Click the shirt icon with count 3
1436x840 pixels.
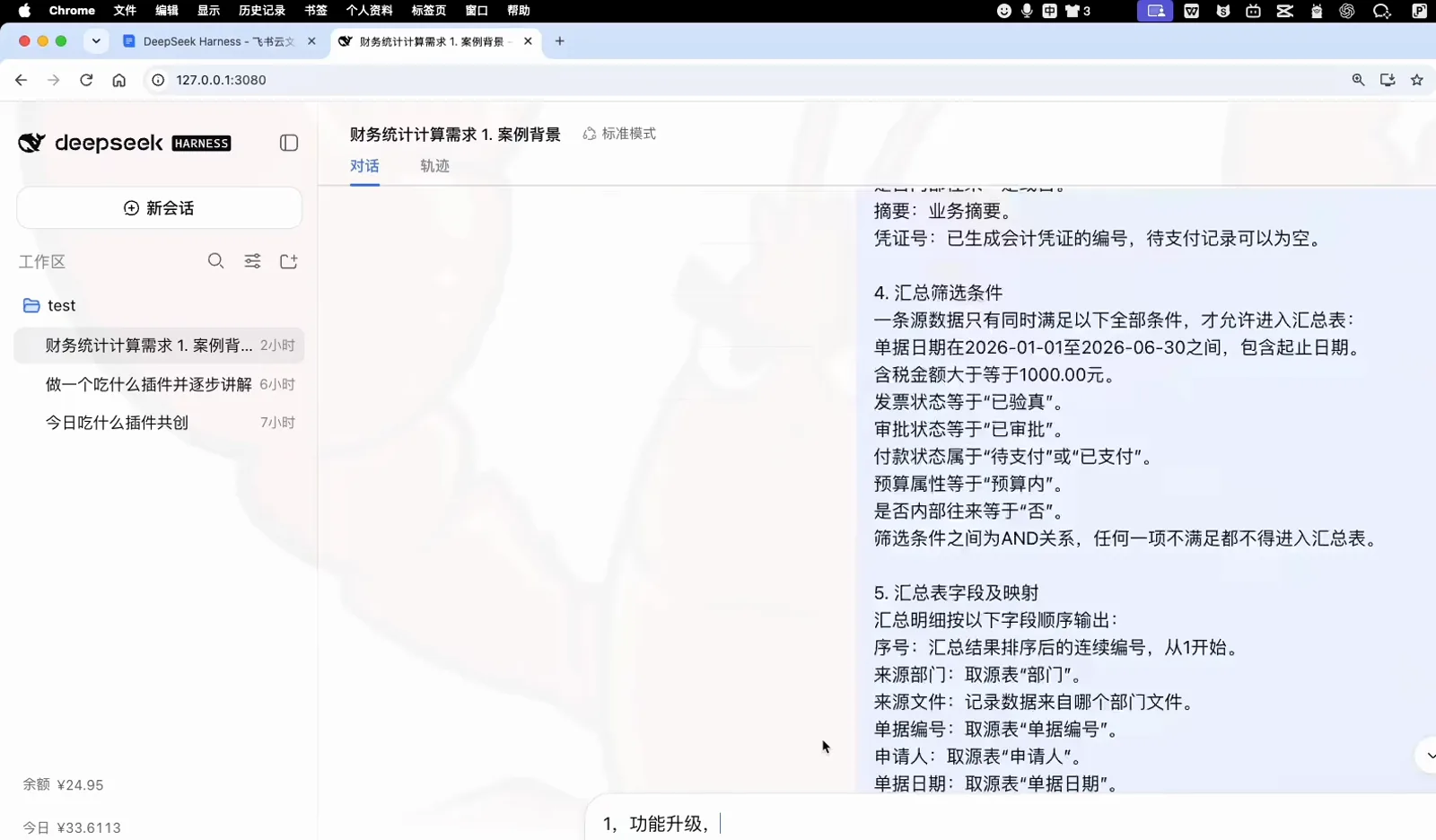pyautogui.click(x=1077, y=11)
